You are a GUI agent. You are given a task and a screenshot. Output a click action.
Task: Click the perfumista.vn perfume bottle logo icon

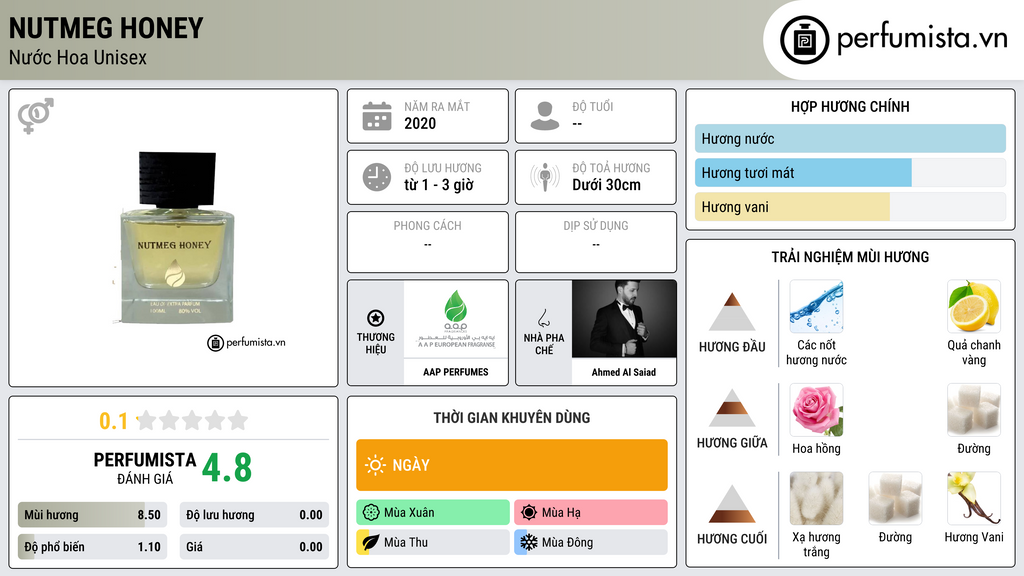pos(804,40)
